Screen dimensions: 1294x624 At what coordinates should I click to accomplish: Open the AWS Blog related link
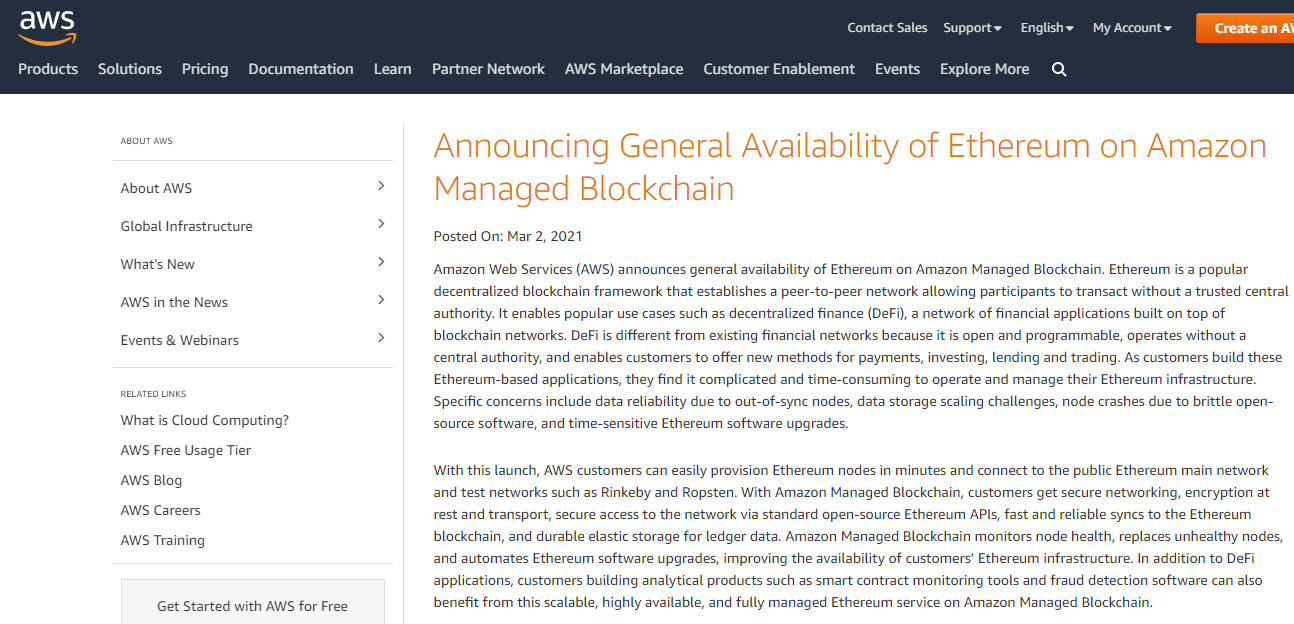point(152,480)
